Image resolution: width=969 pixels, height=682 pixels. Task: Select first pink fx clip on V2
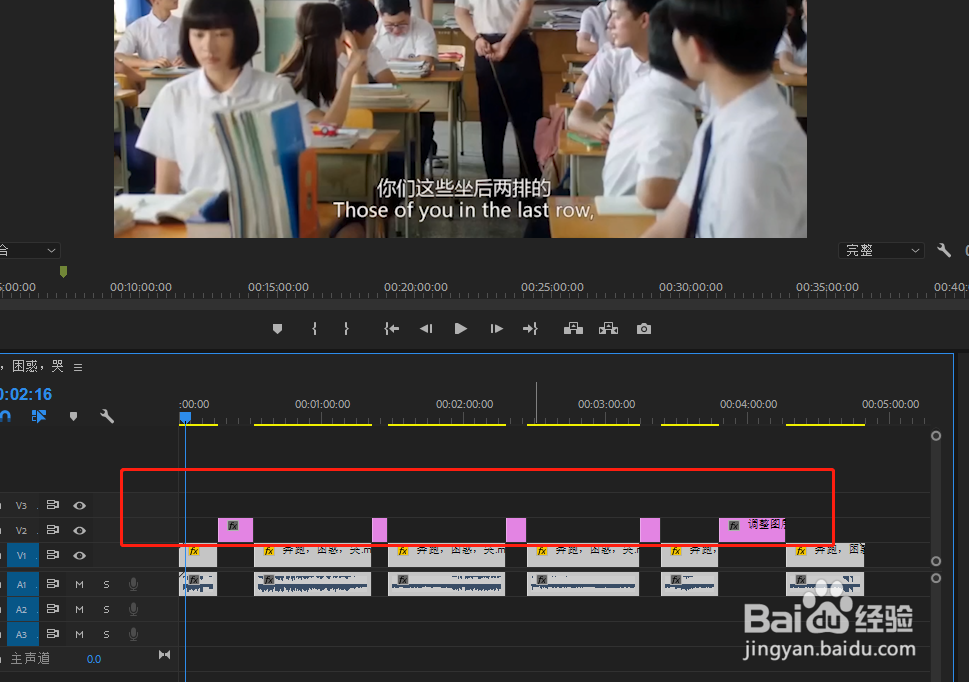235,530
